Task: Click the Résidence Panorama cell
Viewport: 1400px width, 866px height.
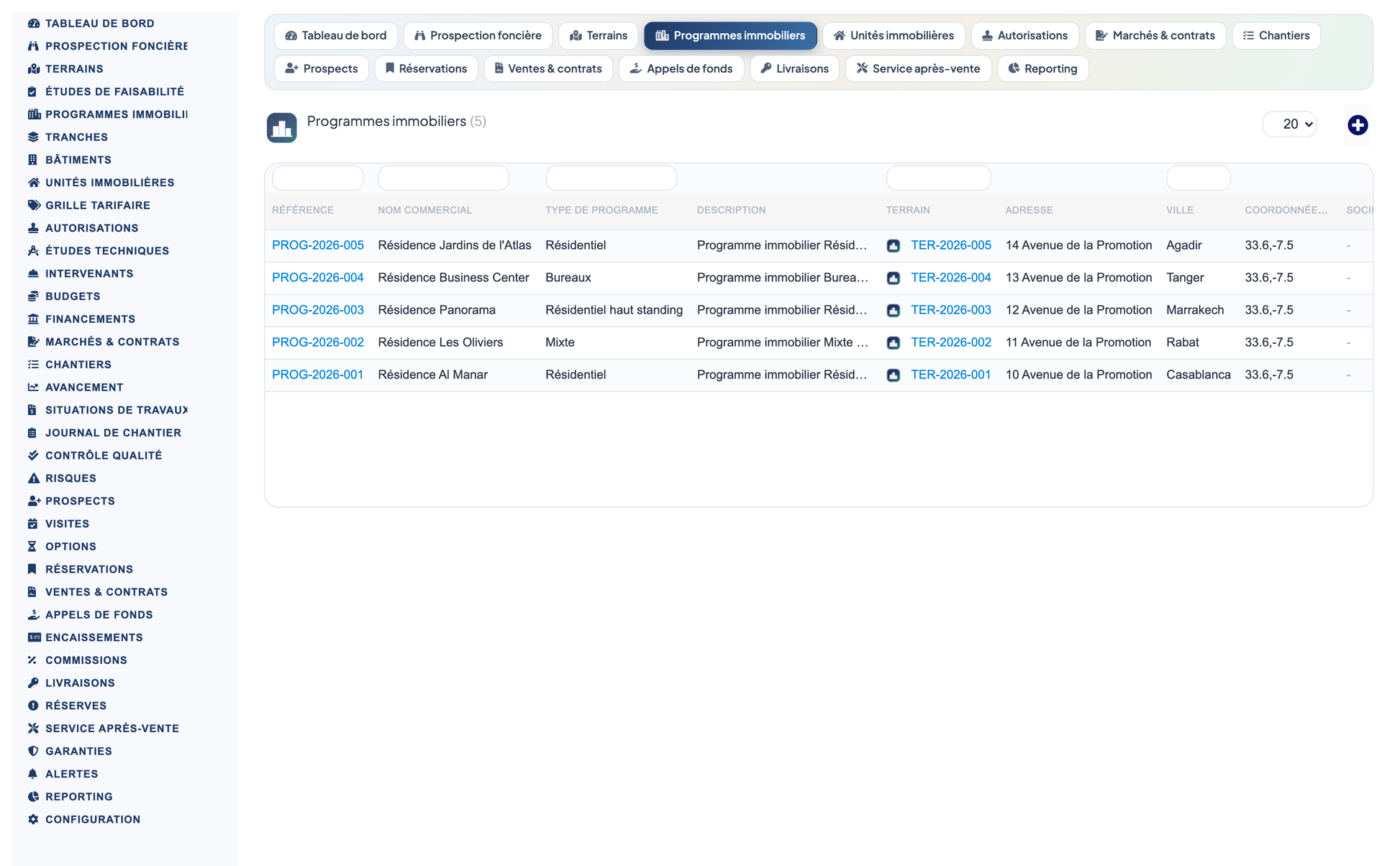Action: pyautogui.click(x=437, y=310)
